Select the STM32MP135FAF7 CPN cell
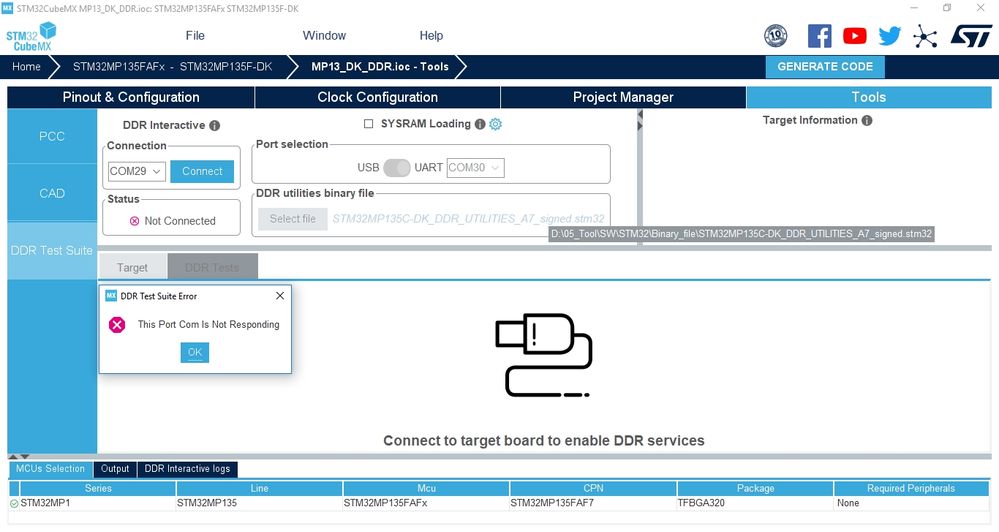The height and width of the screenshot is (532, 999). pyautogui.click(x=593, y=503)
